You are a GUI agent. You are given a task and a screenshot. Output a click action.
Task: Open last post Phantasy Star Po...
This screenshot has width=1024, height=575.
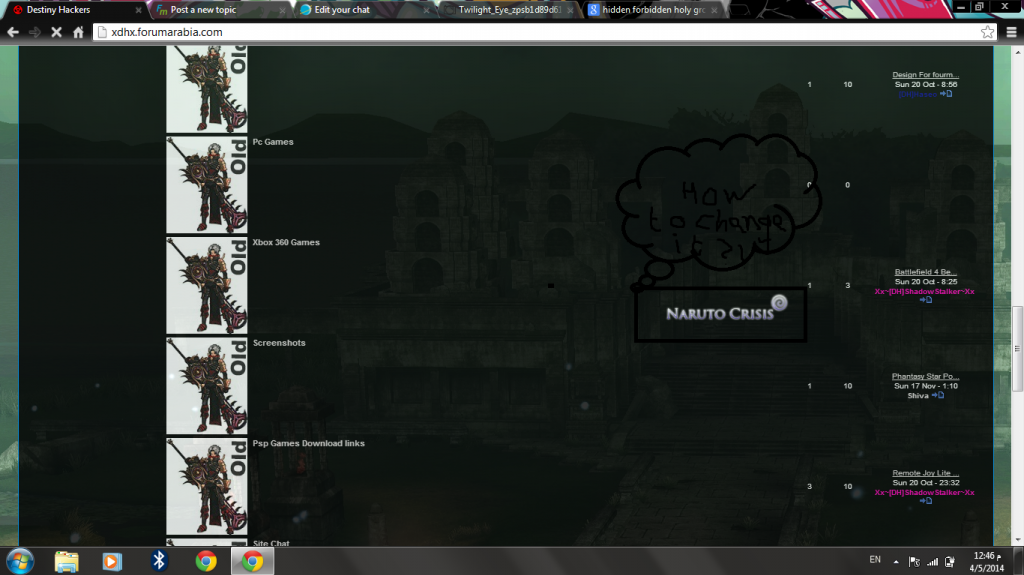click(925, 376)
